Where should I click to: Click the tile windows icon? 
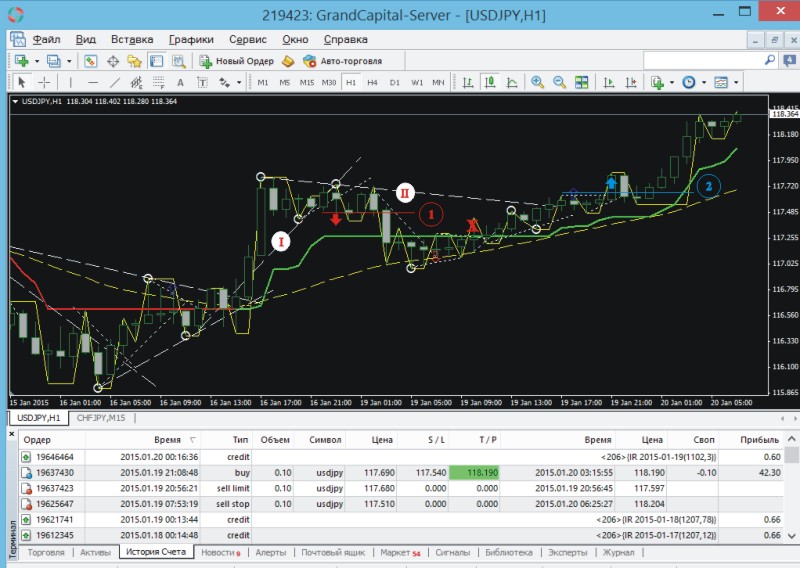582,82
